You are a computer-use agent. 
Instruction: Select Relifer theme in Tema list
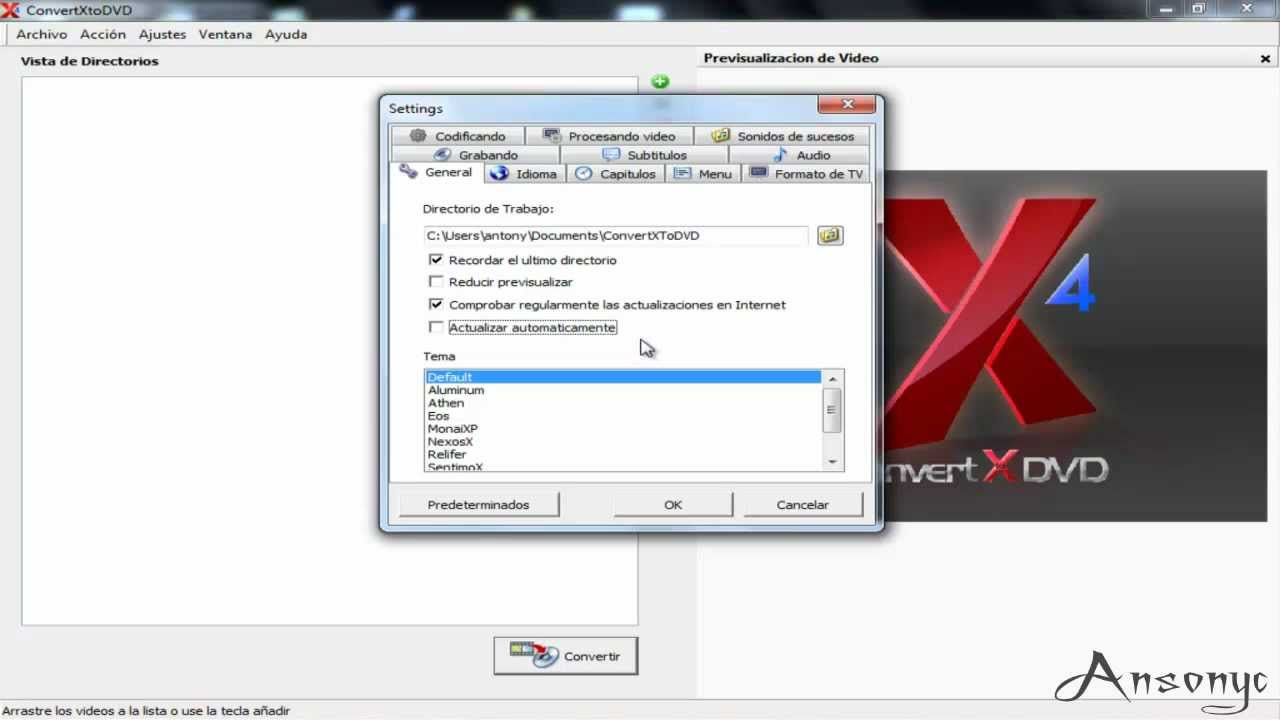623,455
